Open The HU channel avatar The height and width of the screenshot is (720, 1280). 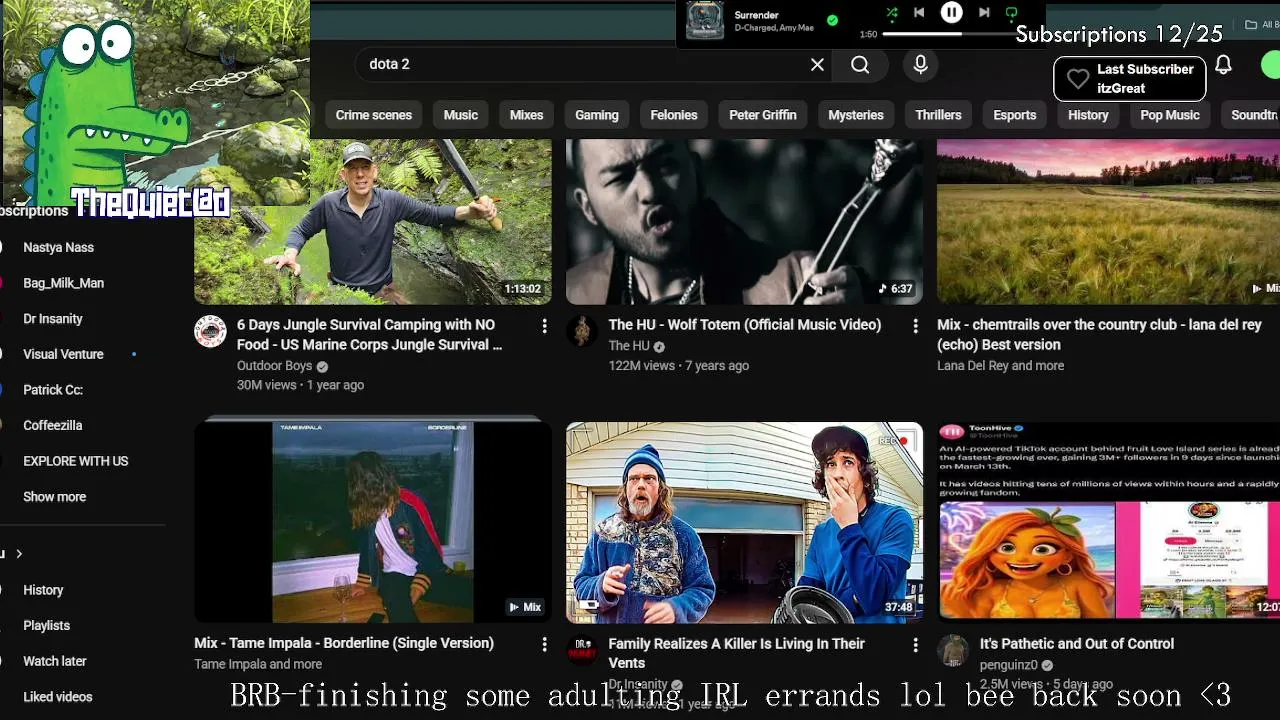pyautogui.click(x=582, y=331)
